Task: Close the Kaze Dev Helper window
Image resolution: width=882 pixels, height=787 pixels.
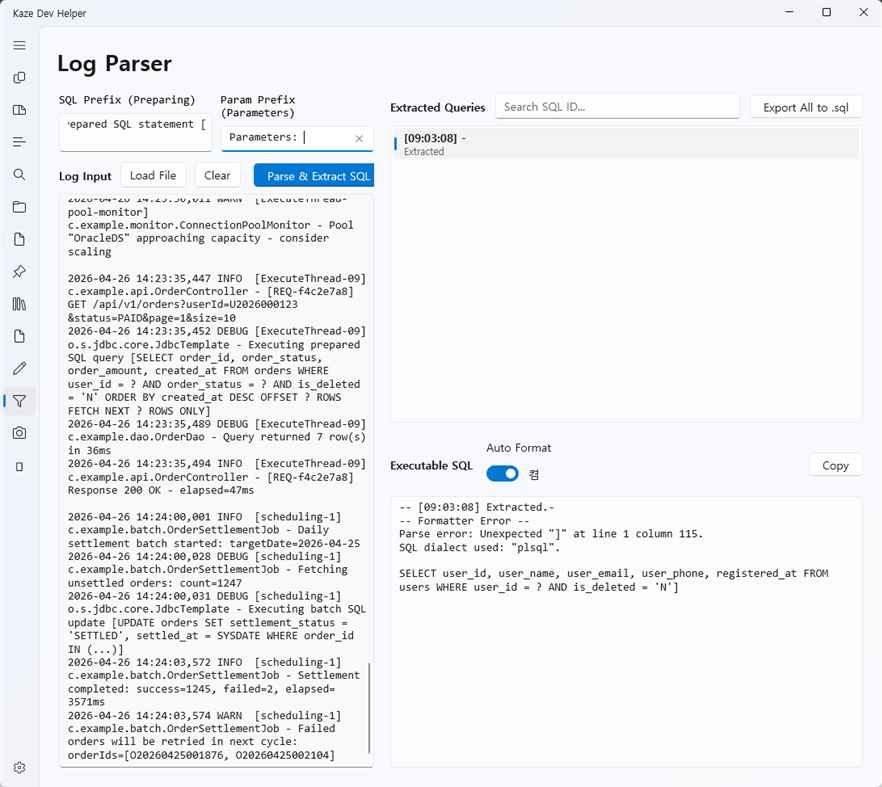Action: click(x=863, y=12)
